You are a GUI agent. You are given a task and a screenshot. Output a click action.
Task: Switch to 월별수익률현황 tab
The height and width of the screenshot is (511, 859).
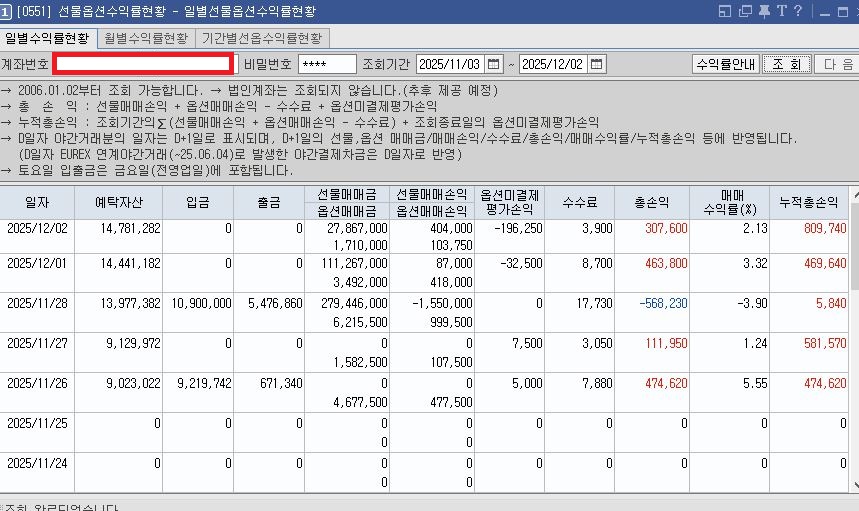[x=146, y=38]
